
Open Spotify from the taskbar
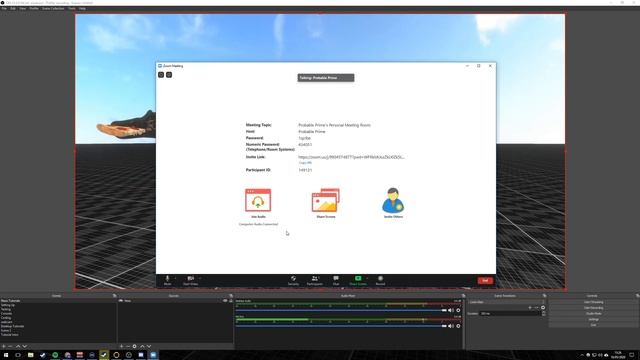coord(55,355)
